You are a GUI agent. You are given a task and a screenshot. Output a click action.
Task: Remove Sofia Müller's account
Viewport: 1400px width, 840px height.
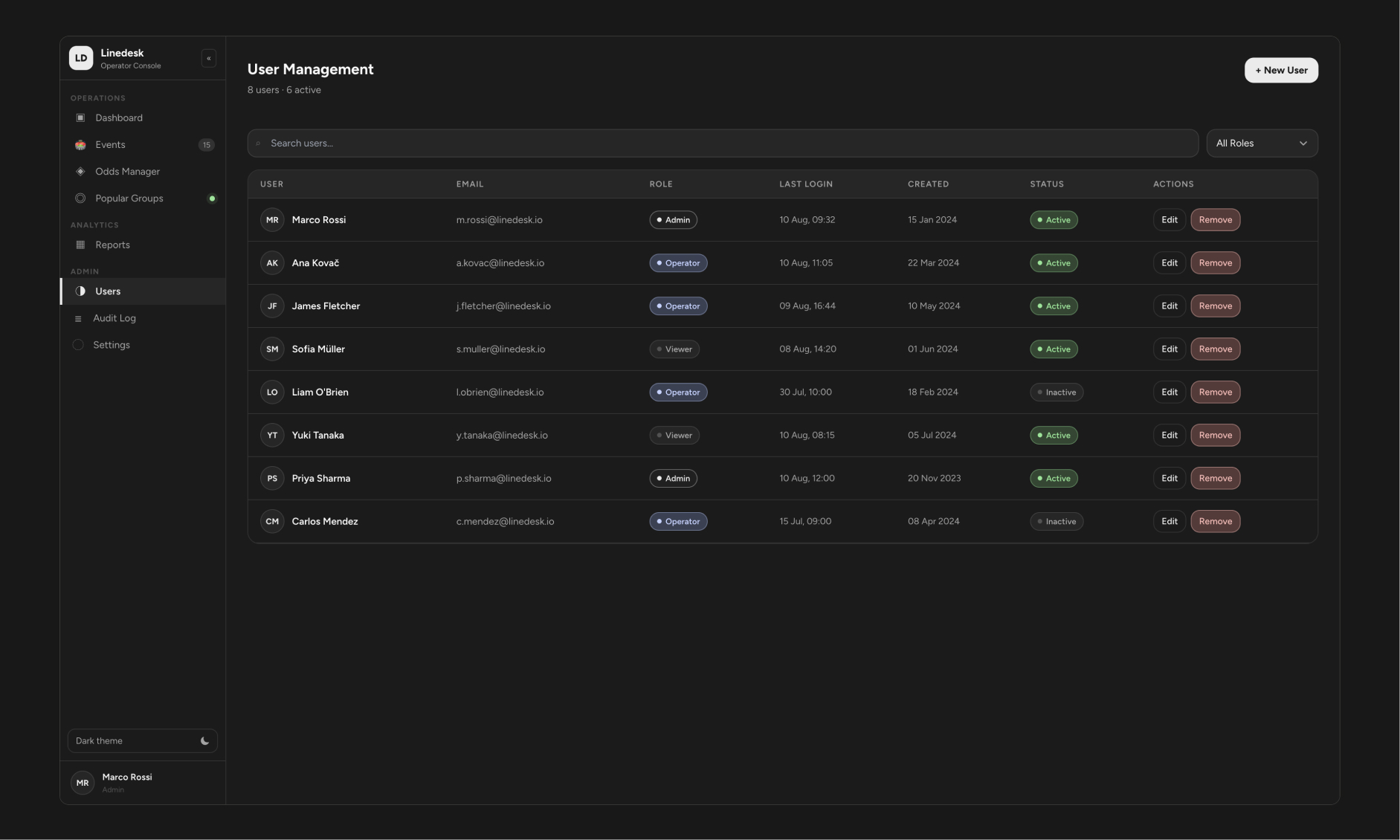pos(1216,349)
